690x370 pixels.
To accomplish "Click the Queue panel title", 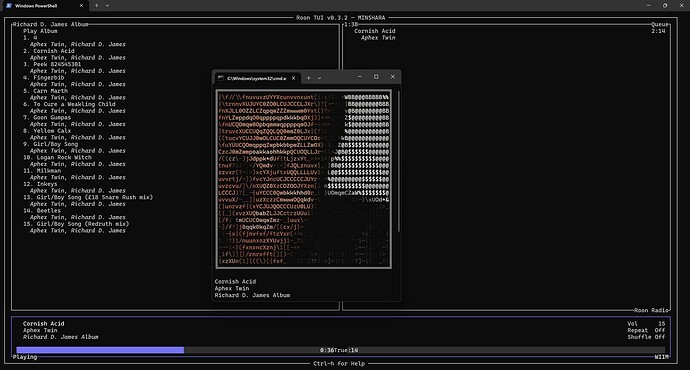I will [x=660, y=25].
